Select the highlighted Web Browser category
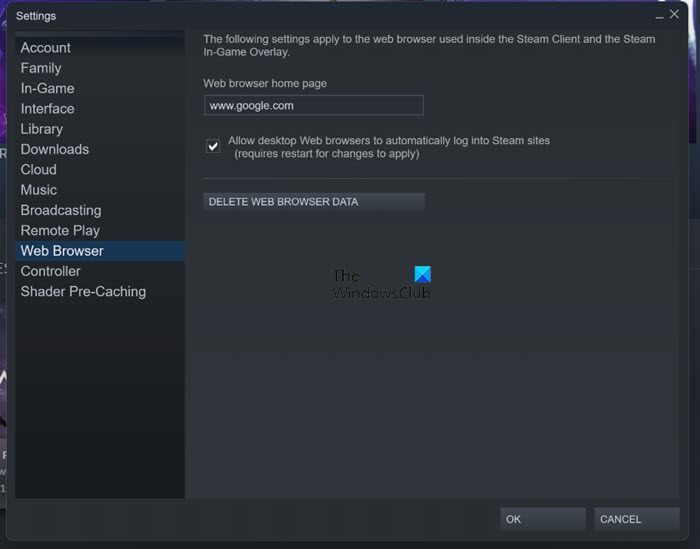 (x=100, y=251)
